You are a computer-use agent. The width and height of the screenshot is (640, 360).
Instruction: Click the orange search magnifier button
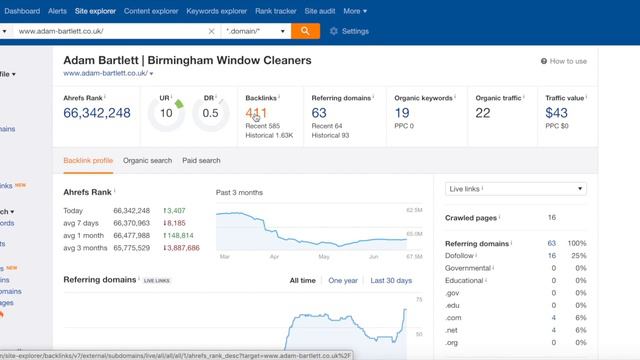click(x=305, y=31)
